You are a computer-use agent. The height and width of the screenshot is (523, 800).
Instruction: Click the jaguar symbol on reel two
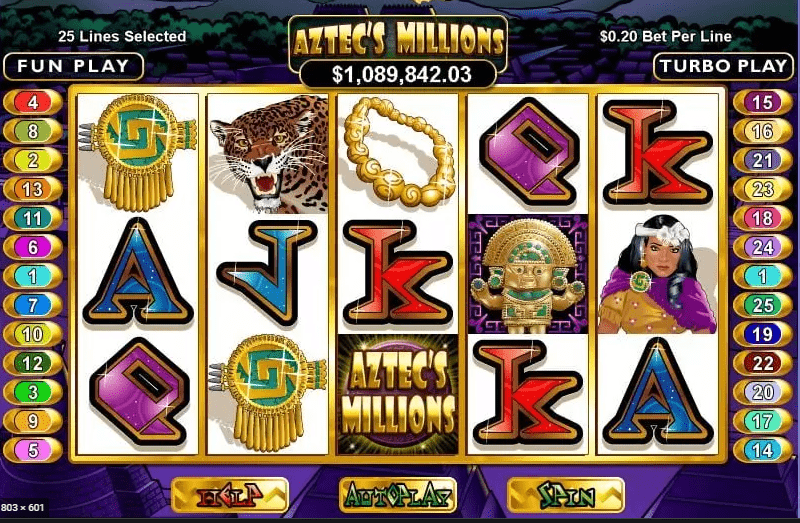(268, 154)
